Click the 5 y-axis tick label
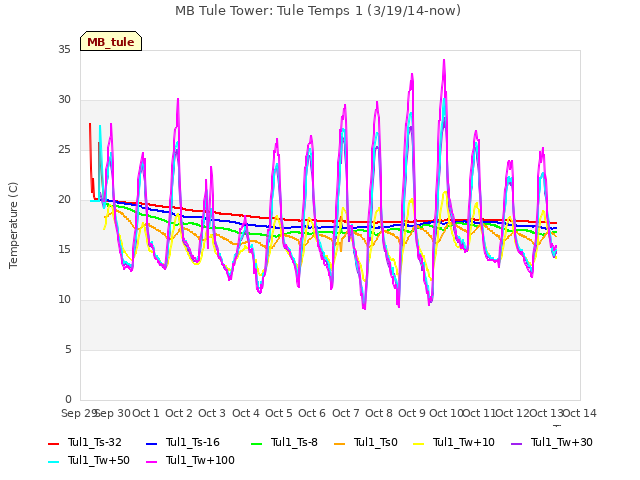 pos(68,350)
